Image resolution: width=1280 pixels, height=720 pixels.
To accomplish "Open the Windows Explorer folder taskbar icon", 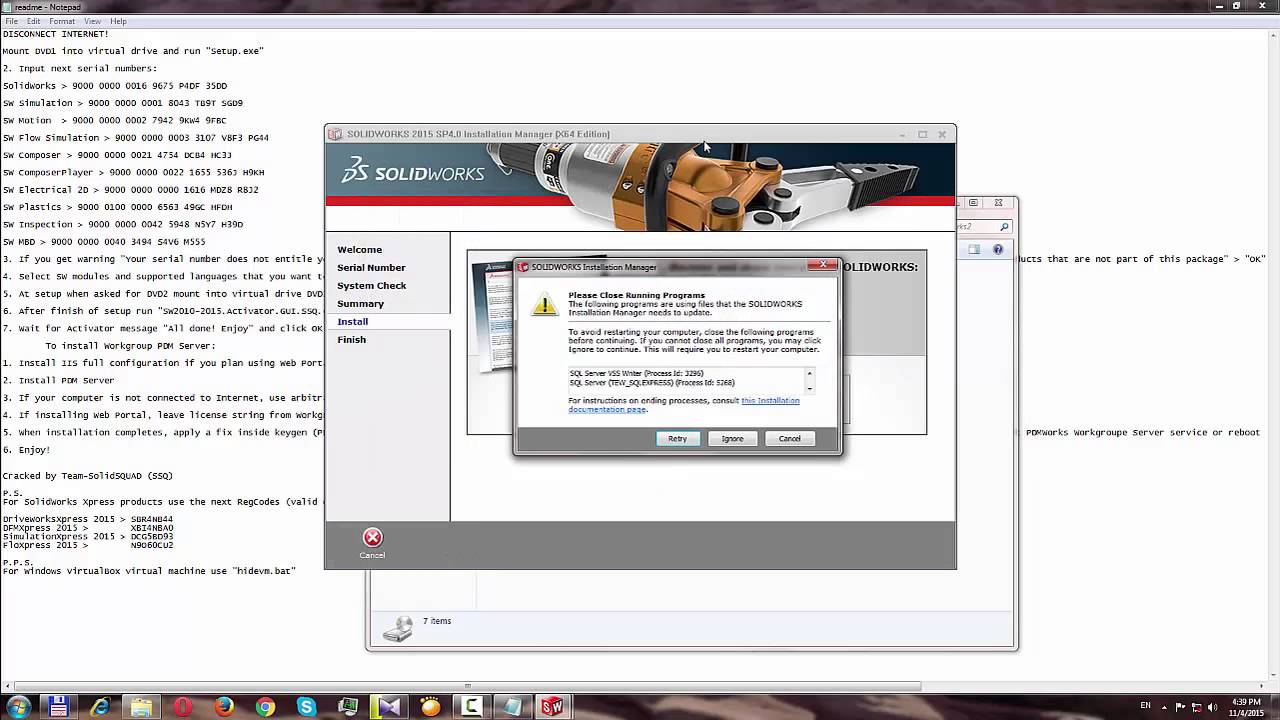I will click(x=141, y=707).
